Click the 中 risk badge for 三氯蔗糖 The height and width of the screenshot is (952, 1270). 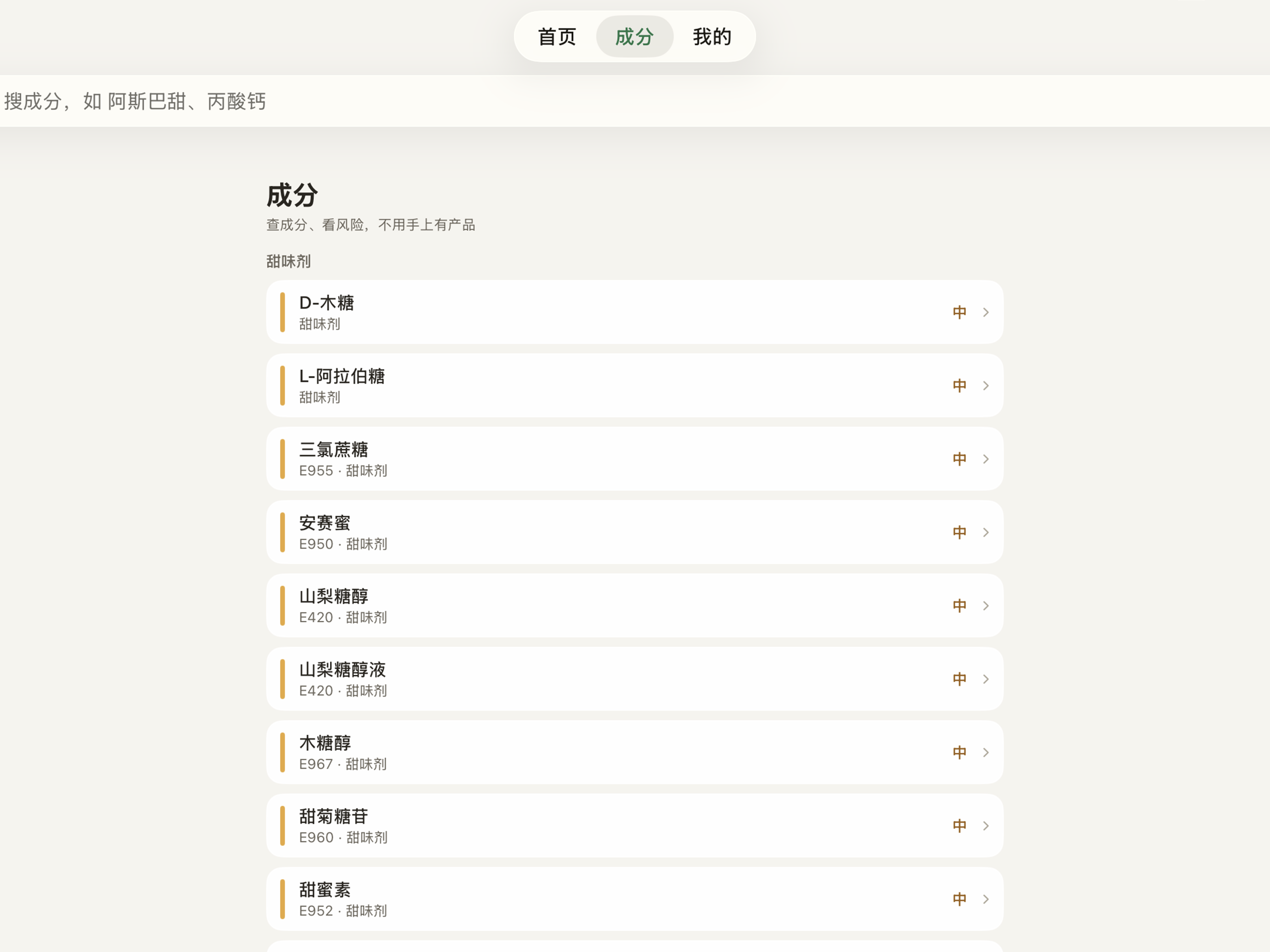(x=959, y=459)
